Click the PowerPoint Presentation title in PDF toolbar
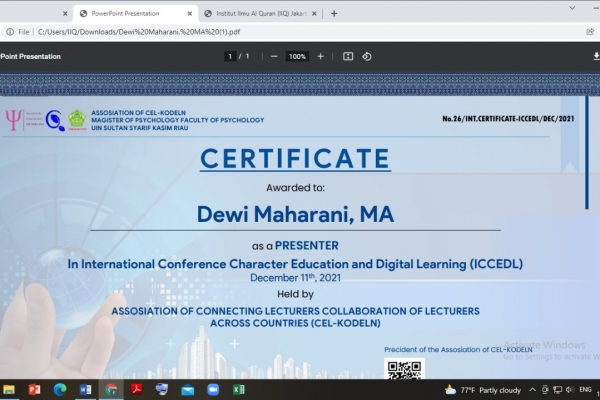Image resolution: width=600 pixels, height=400 pixels. pyautogui.click(x=30, y=56)
